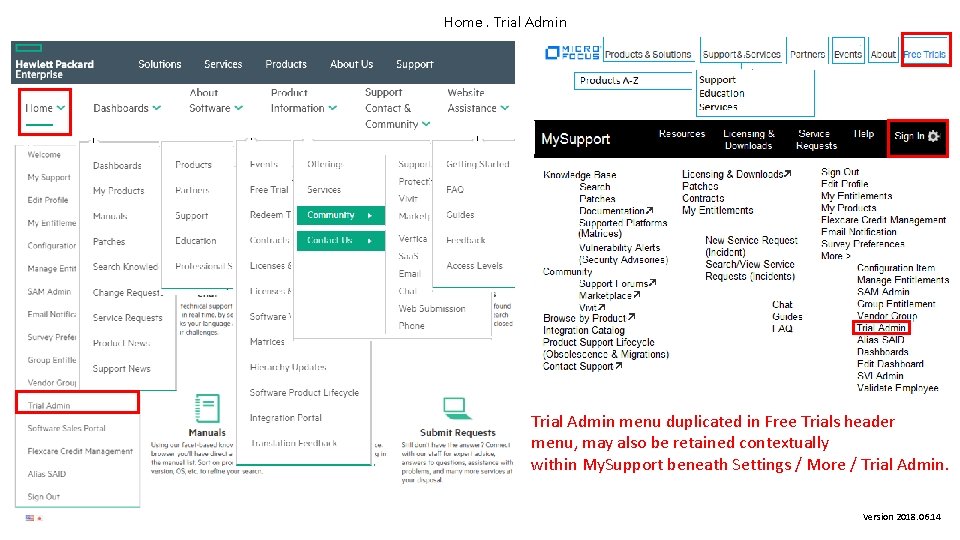The image size is (960, 540).
Task: Open Products A-Z box in Micro Focus header
Action: click(633, 80)
